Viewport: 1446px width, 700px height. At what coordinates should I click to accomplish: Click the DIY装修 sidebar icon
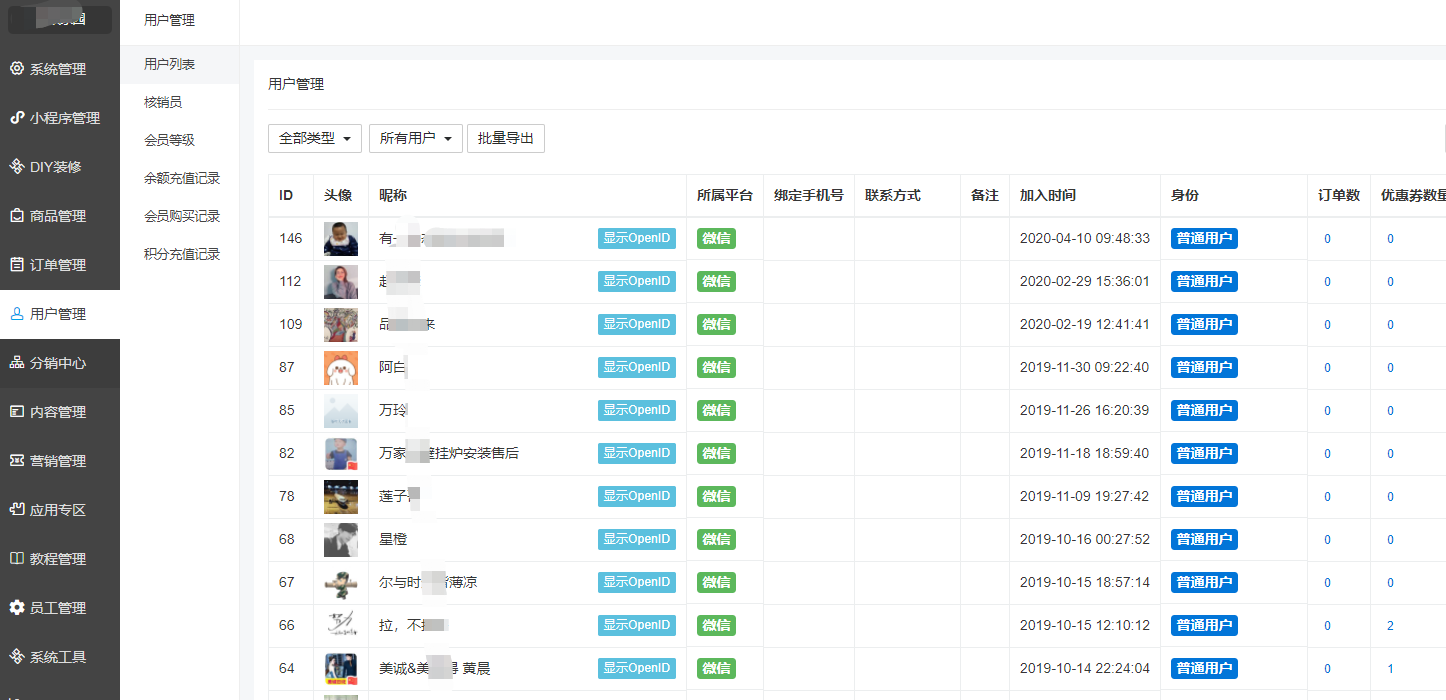coord(16,167)
